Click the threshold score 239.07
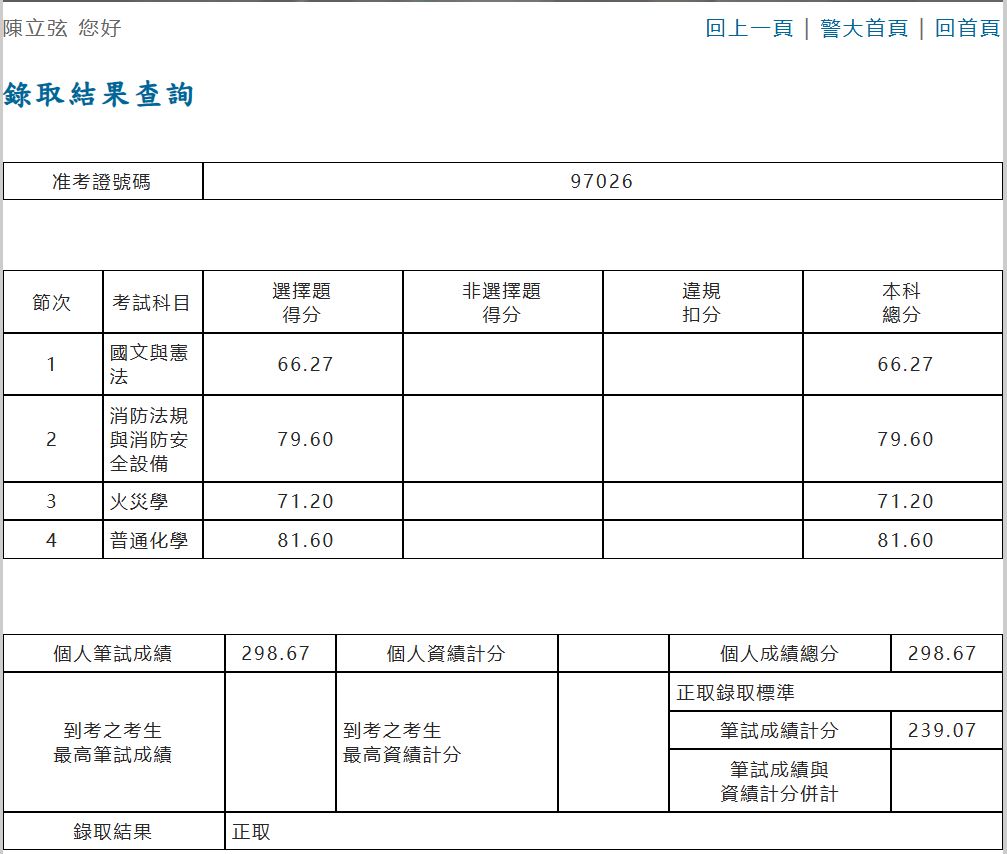 click(x=942, y=730)
